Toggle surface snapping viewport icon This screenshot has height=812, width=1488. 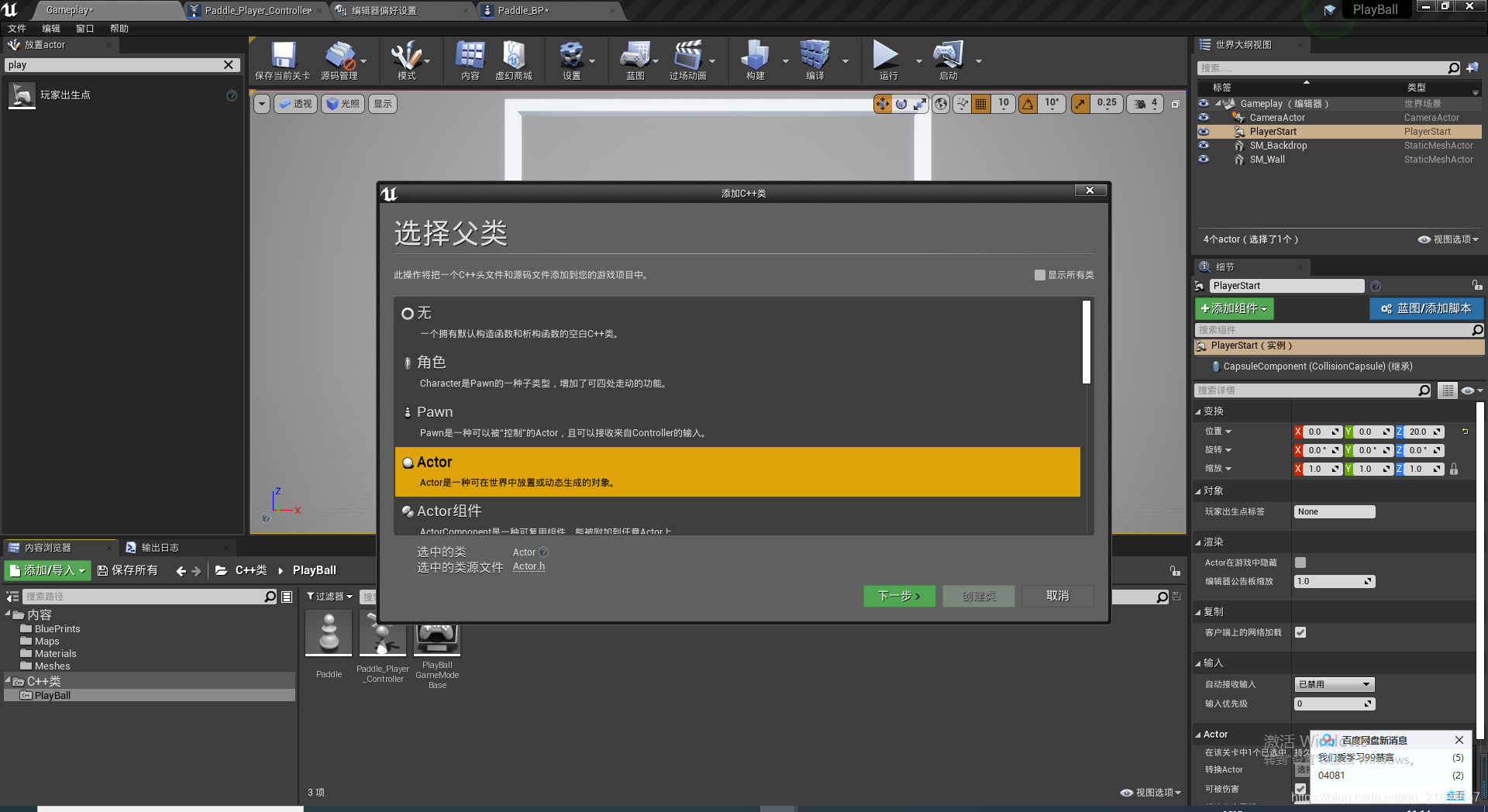point(962,104)
